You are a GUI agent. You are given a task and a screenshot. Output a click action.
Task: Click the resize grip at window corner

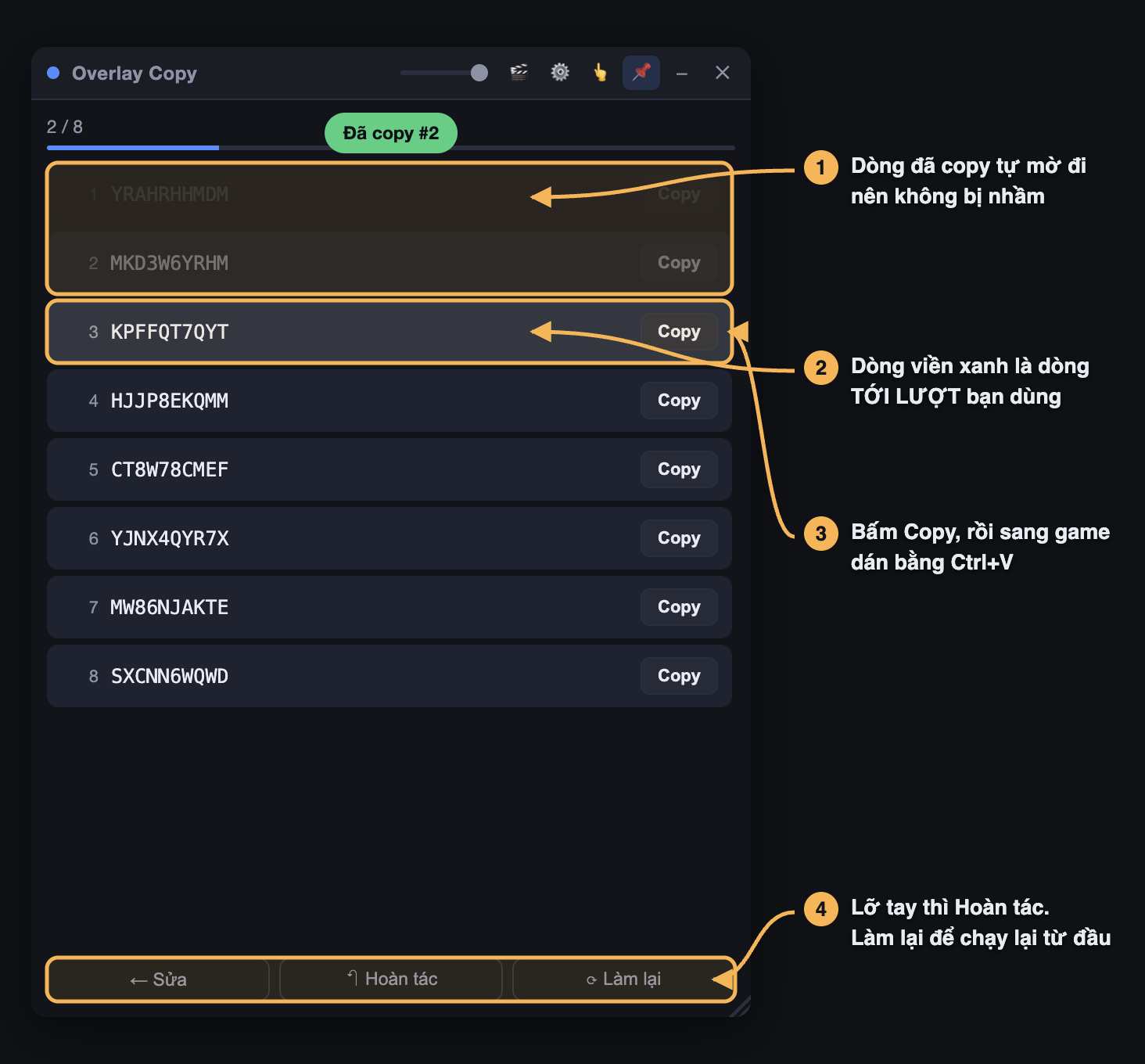(x=740, y=1006)
